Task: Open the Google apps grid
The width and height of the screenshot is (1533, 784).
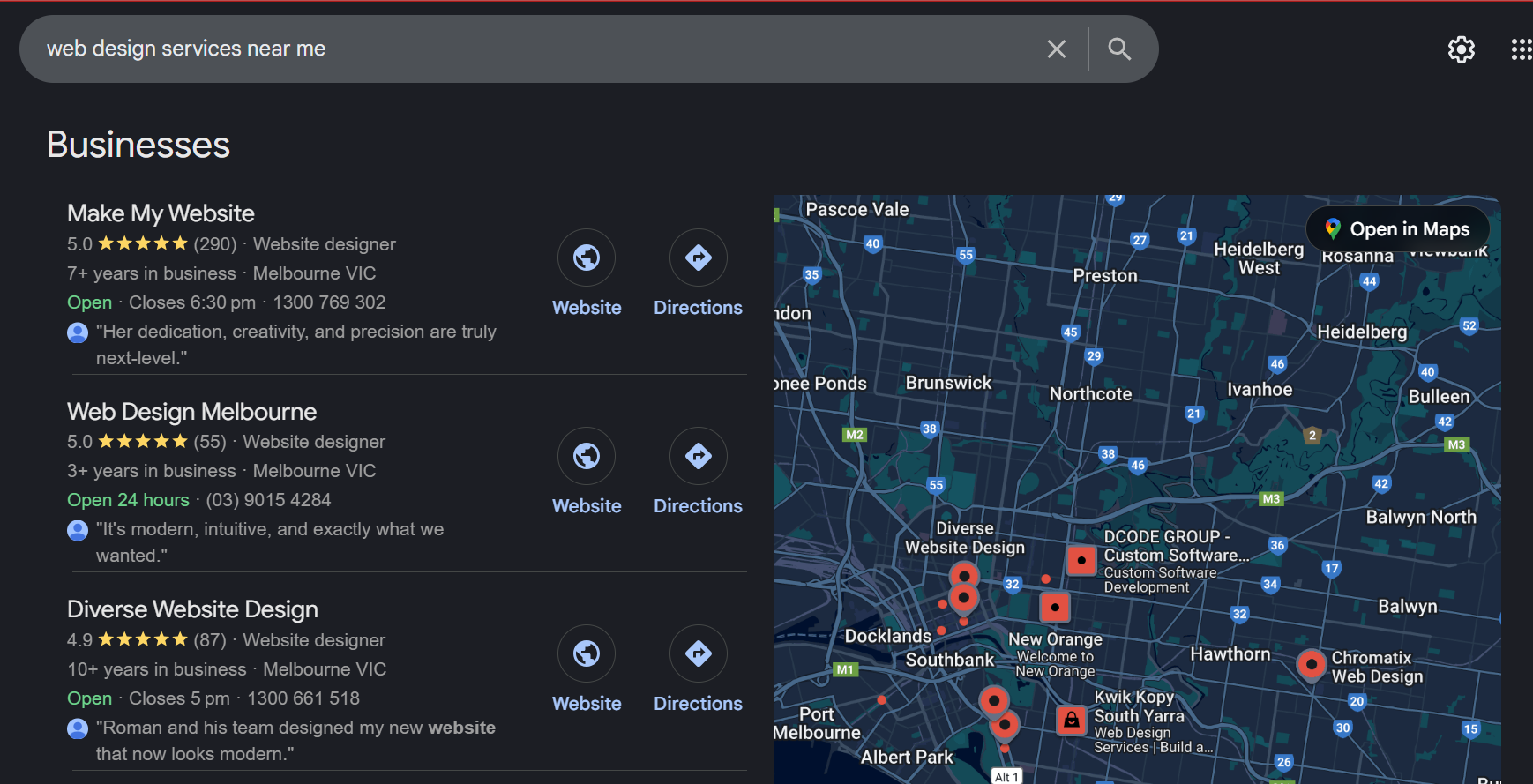Action: point(1521,49)
